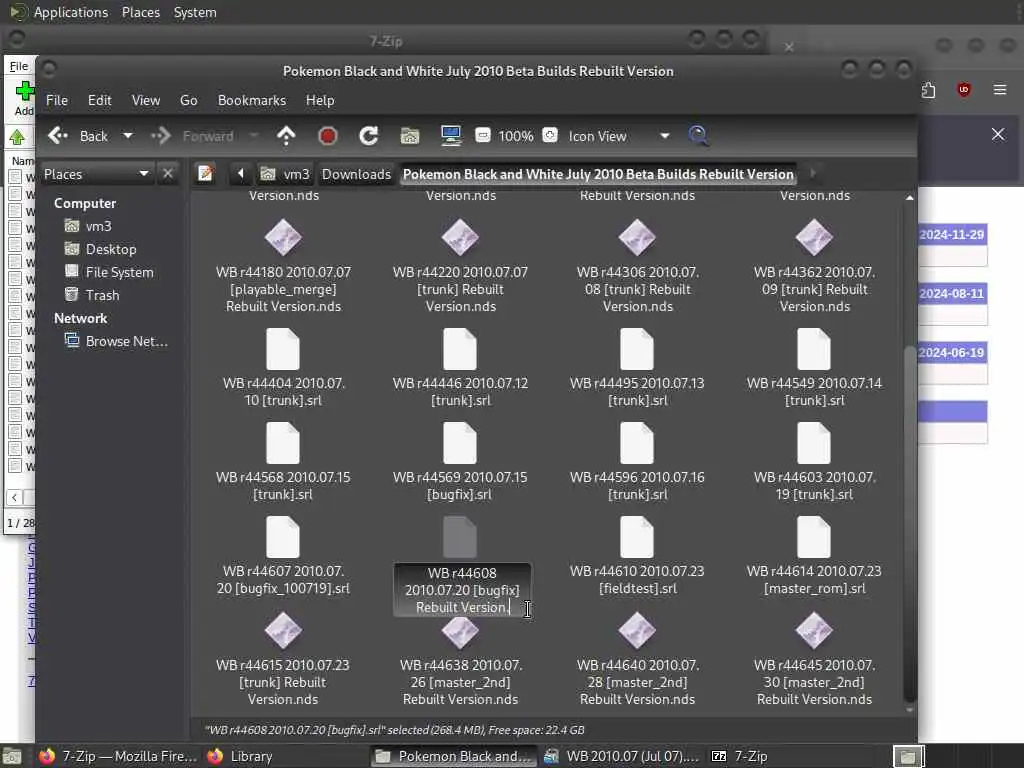Zoom out with the minus icon
The width and height of the screenshot is (1024, 768).
[483, 136]
